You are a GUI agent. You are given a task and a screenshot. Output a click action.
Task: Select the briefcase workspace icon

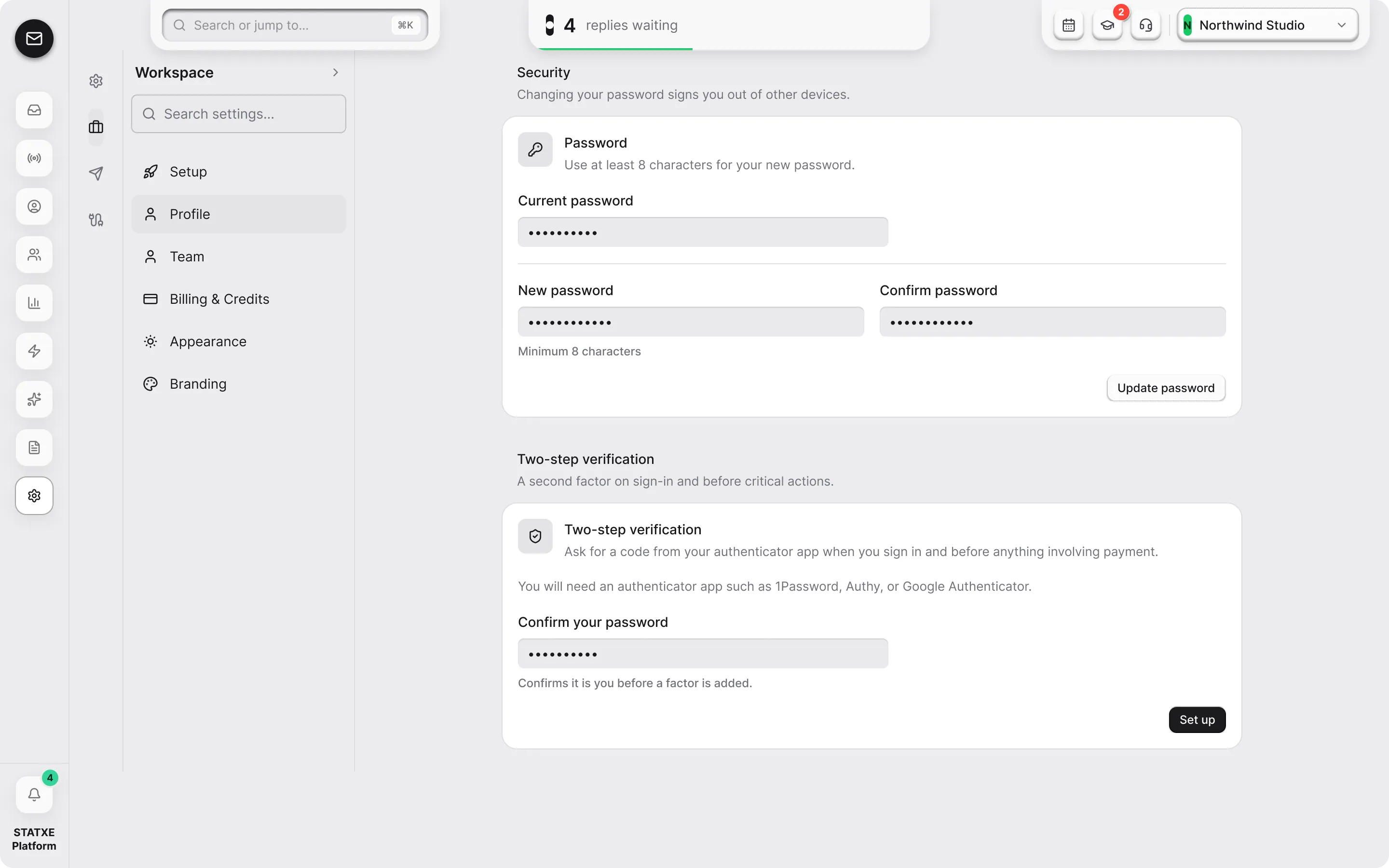coord(96,127)
